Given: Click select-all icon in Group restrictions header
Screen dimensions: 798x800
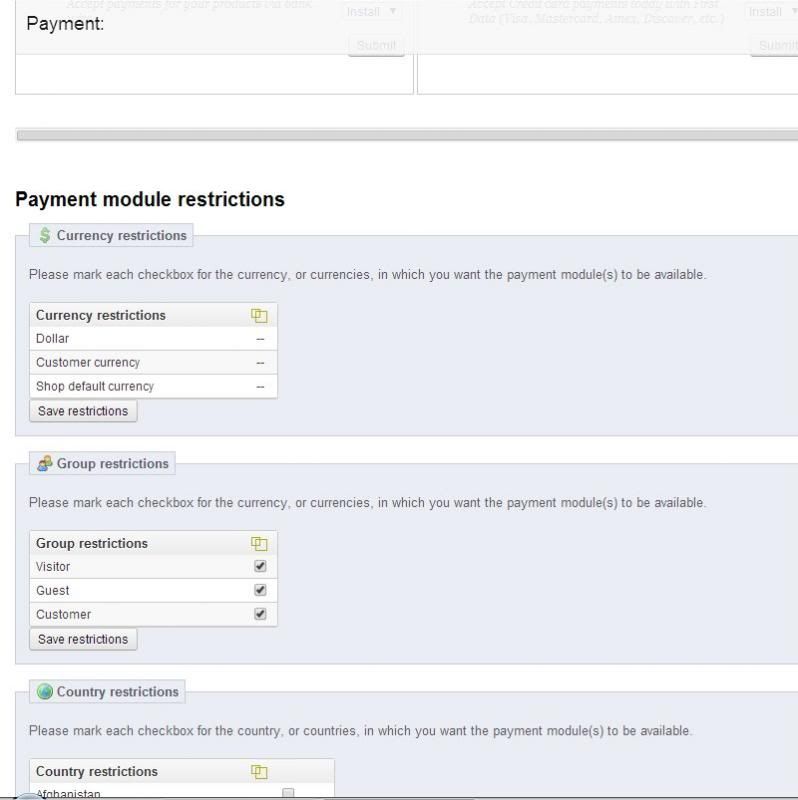Looking at the screenshot, I should tap(260, 544).
